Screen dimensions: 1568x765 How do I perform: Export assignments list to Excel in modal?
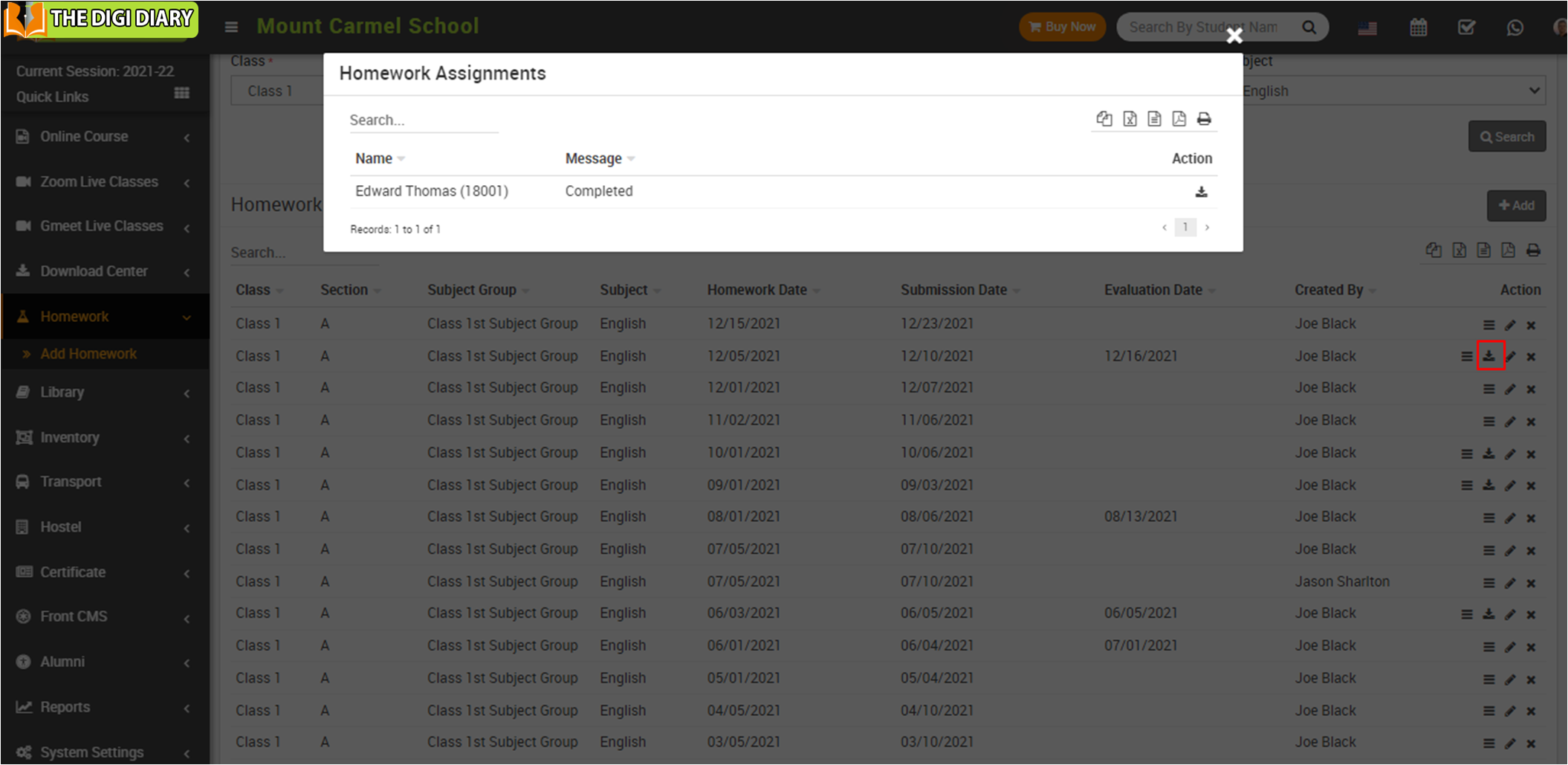[1130, 119]
